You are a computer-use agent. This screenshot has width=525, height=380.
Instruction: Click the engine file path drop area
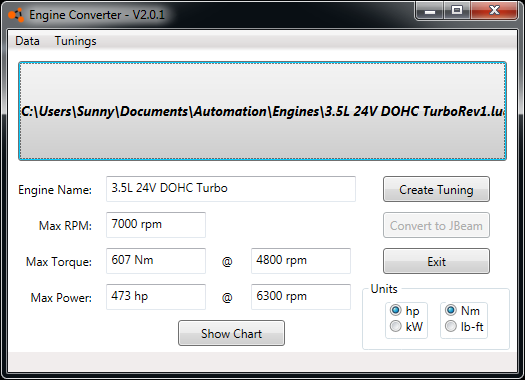(262, 111)
